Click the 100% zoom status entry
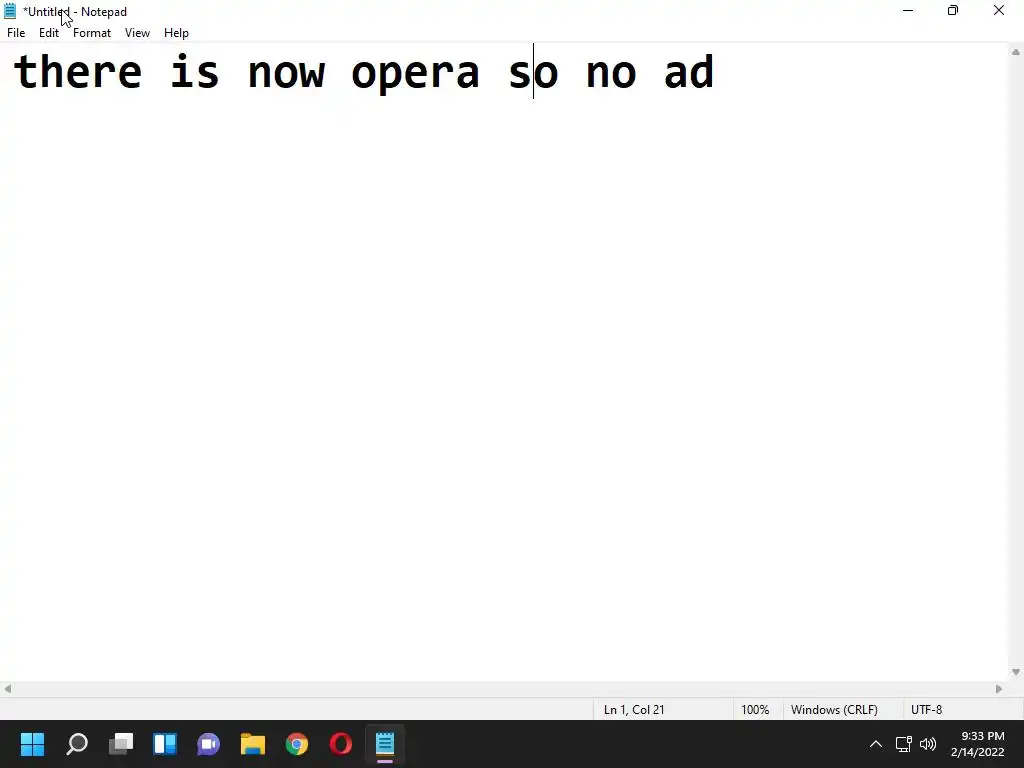The height and width of the screenshot is (768, 1024). (755, 710)
